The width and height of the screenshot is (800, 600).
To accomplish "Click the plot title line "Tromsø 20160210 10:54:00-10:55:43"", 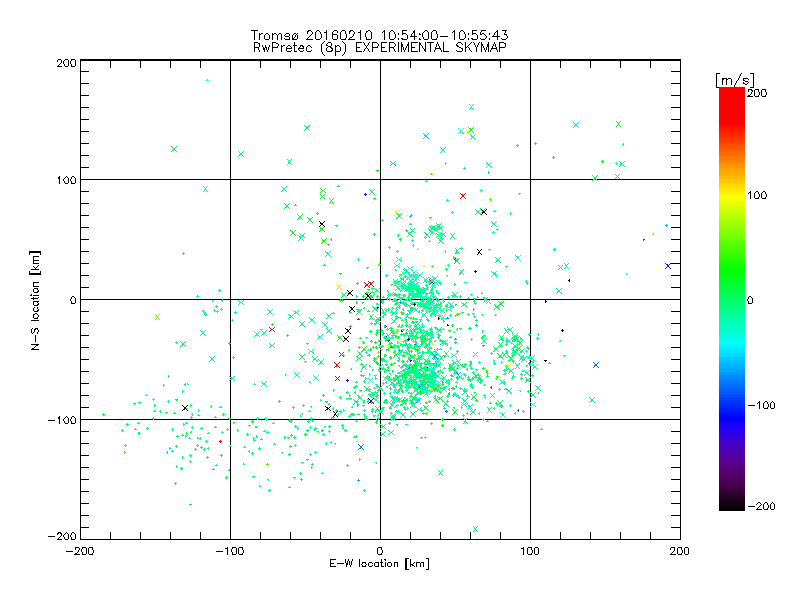I will 380,35.
